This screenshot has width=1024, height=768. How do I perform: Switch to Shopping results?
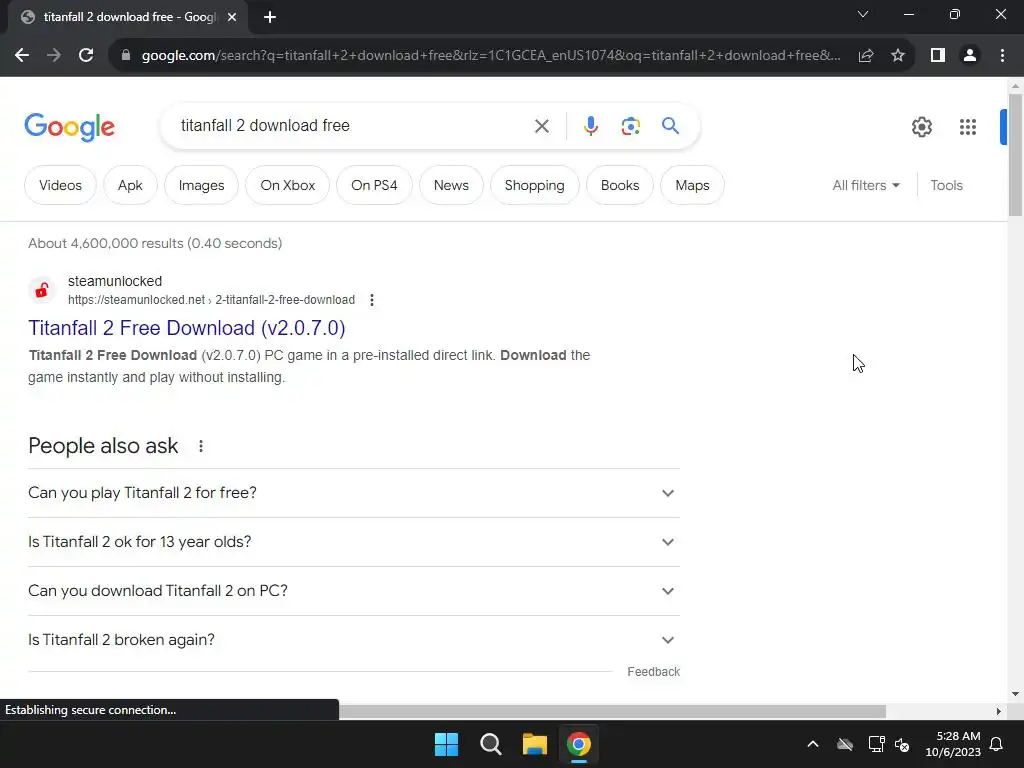(x=534, y=185)
